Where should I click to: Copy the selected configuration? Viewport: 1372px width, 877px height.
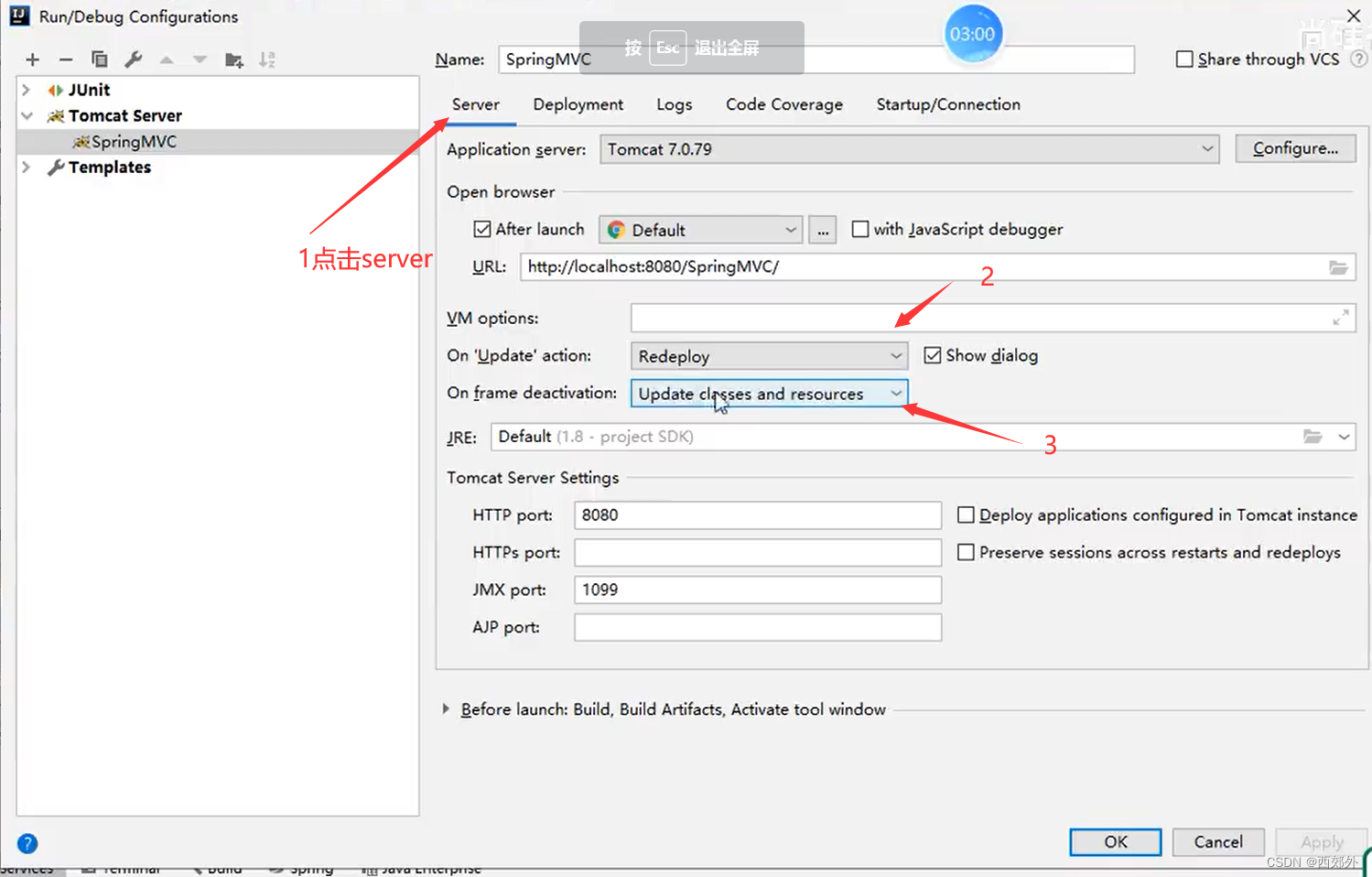[x=100, y=60]
